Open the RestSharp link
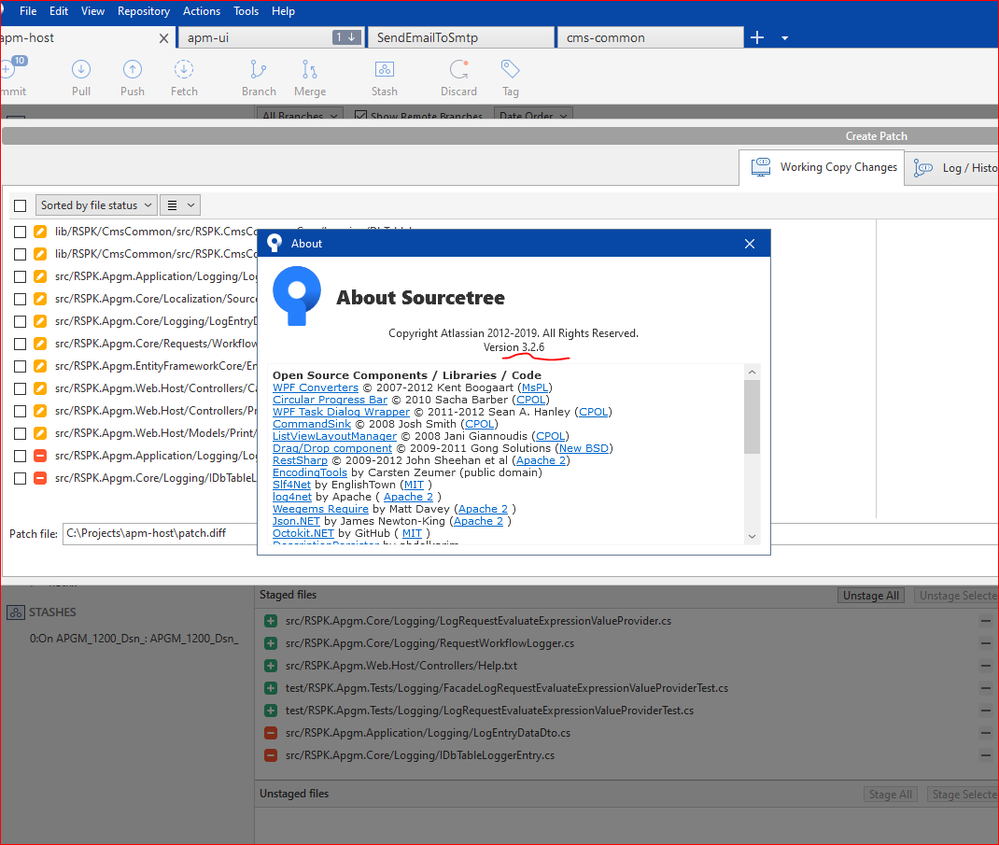Screen dimensions: 999x845 pos(300,460)
